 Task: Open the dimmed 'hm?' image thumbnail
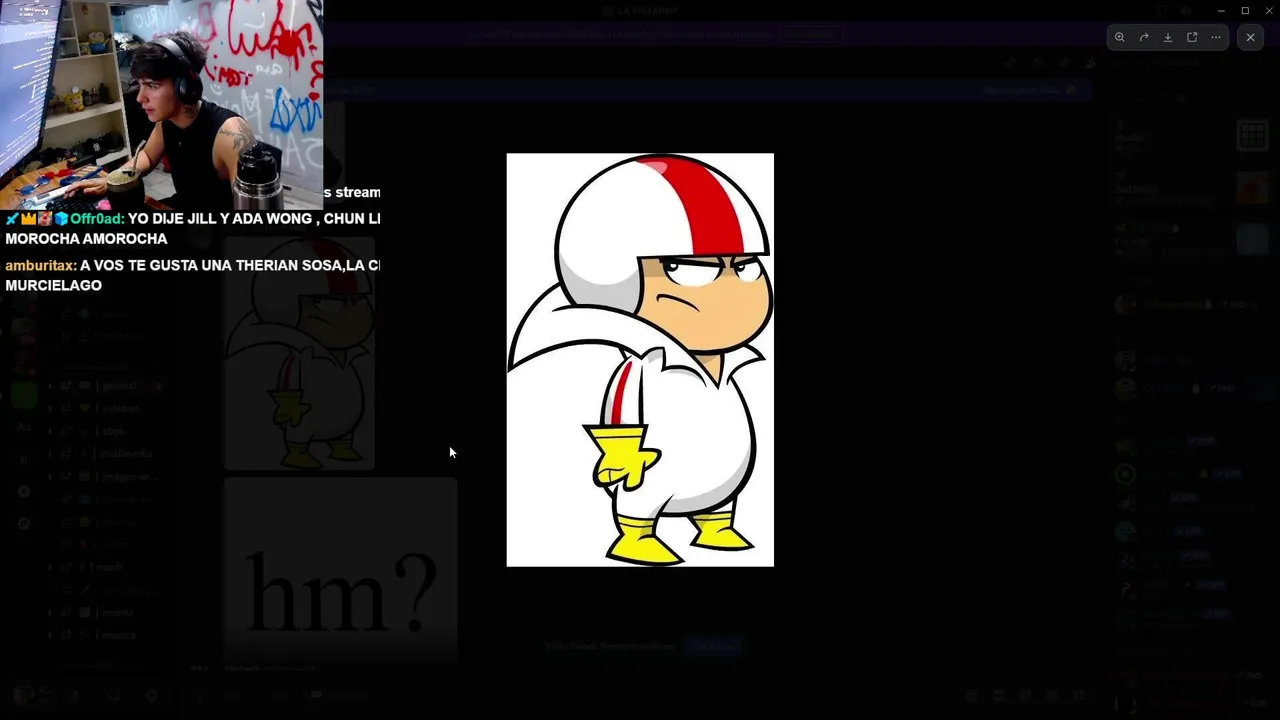(340, 570)
